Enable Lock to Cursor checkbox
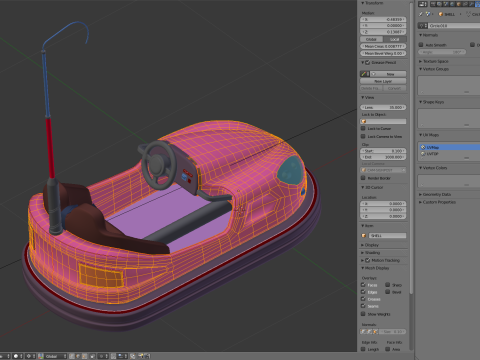This screenshot has width=480, height=360. [x=363, y=128]
